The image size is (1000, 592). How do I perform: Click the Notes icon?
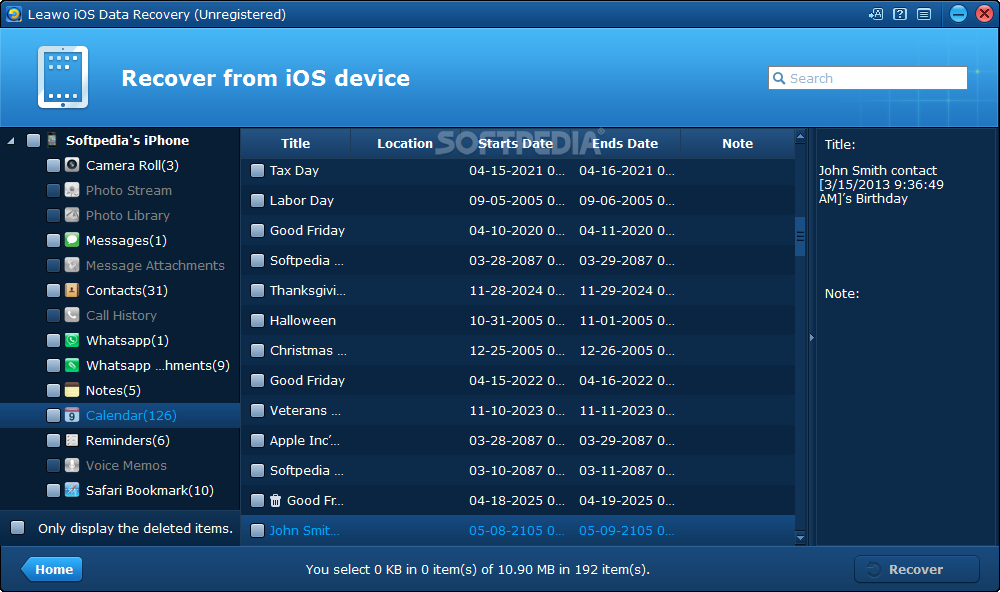(x=72, y=390)
